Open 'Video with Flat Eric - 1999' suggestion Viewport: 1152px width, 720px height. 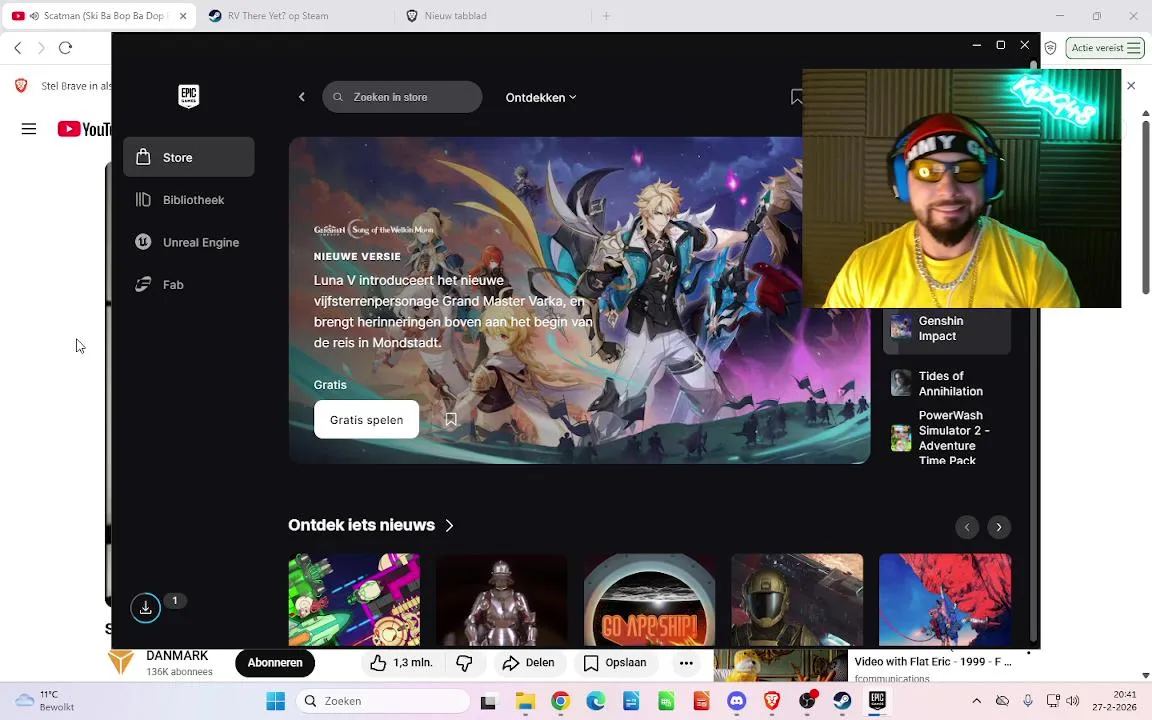[933, 662]
